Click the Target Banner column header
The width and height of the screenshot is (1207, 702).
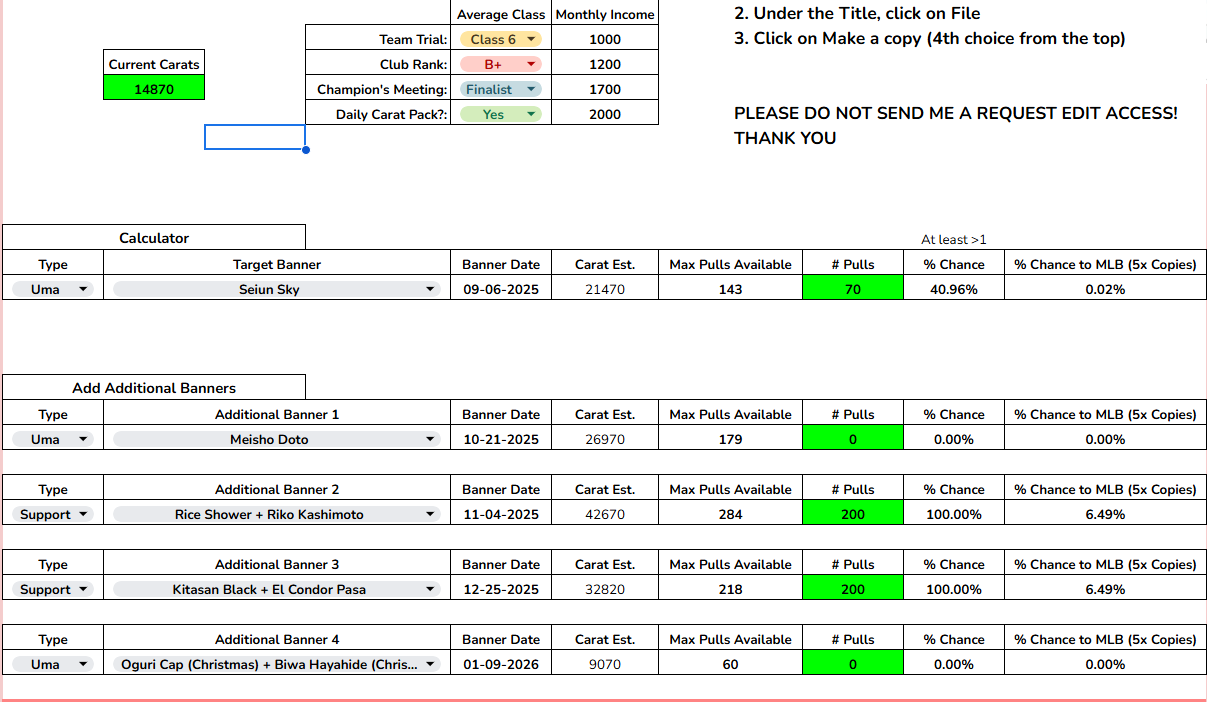[277, 264]
